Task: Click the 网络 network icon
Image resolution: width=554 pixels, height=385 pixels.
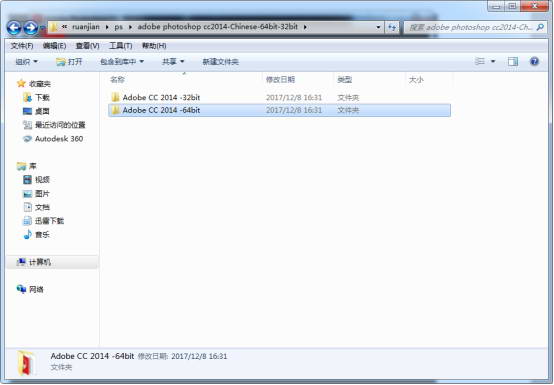Action: 21,289
